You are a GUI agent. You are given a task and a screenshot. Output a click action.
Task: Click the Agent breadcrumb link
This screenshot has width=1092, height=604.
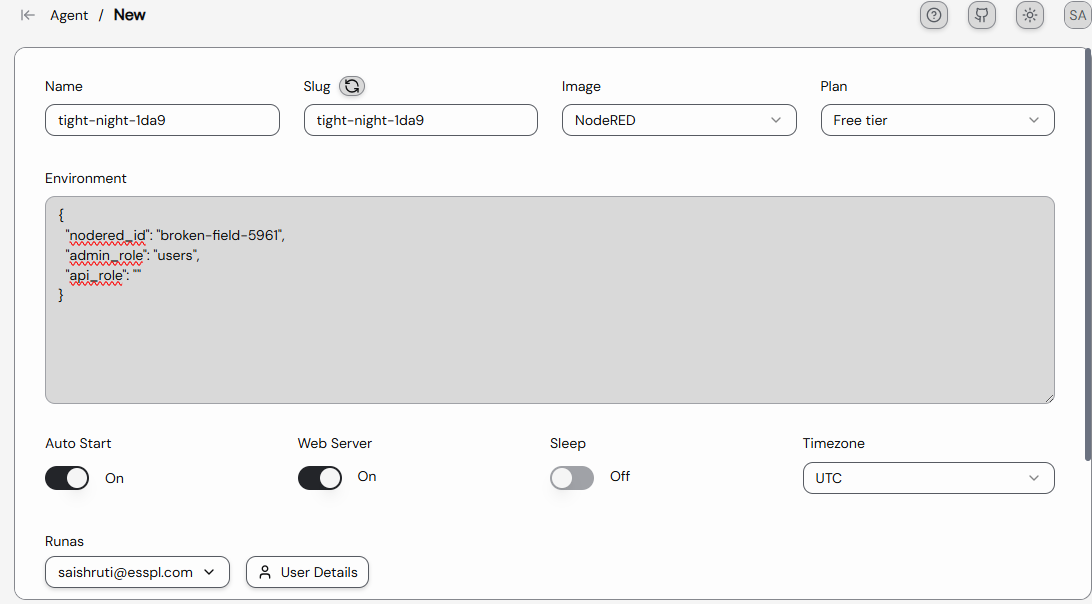69,15
